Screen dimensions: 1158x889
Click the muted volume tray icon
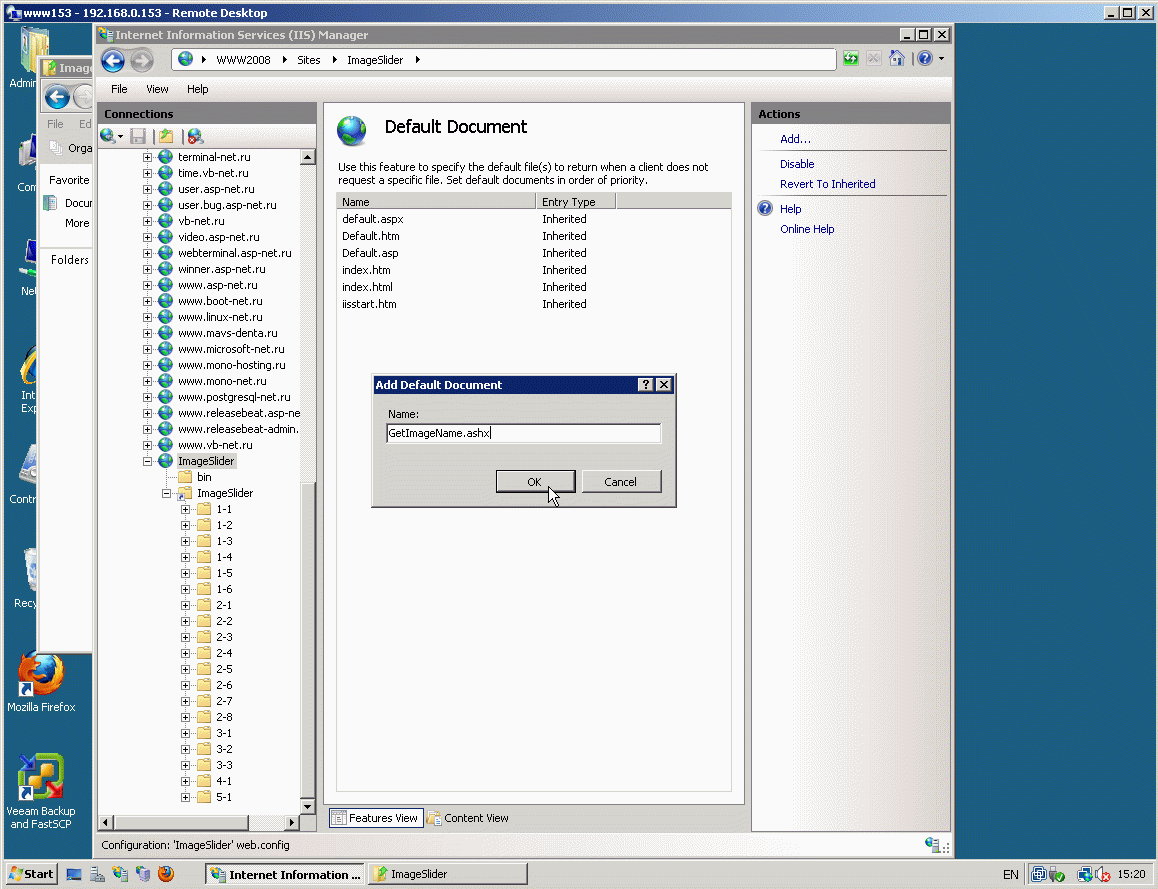(x=1103, y=875)
